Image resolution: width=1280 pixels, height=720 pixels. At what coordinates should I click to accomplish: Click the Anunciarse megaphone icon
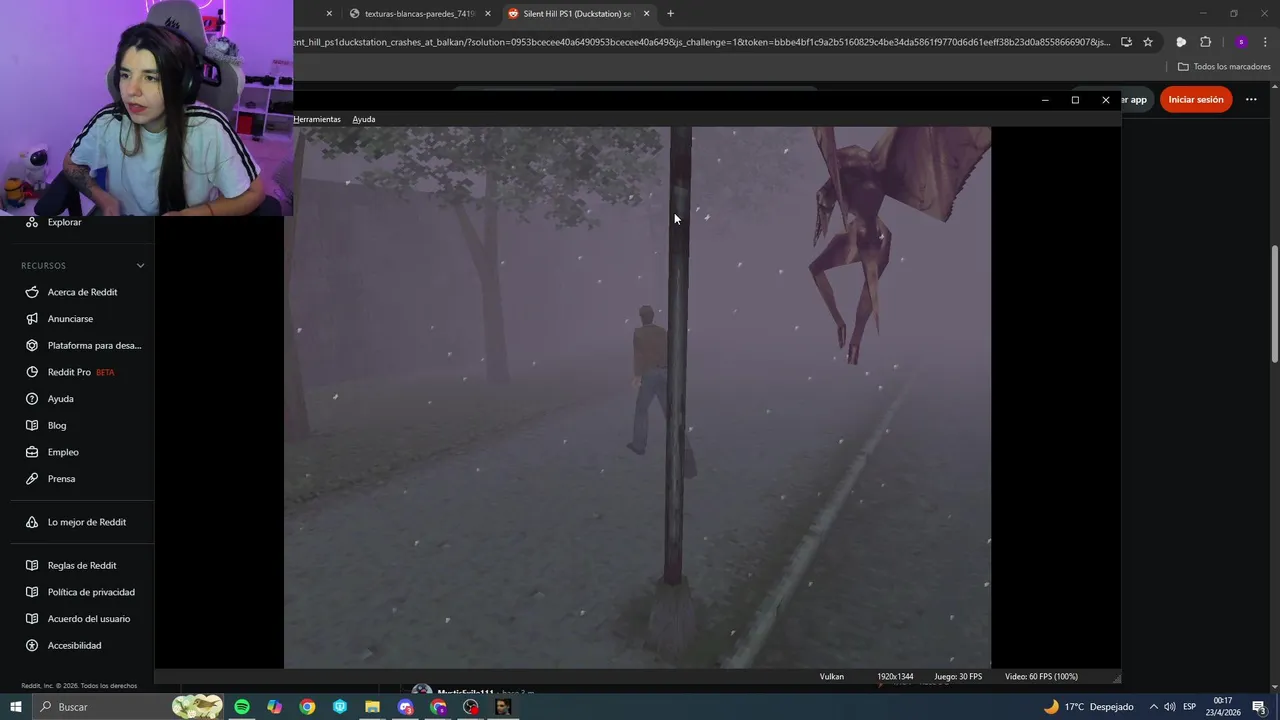coord(31,319)
